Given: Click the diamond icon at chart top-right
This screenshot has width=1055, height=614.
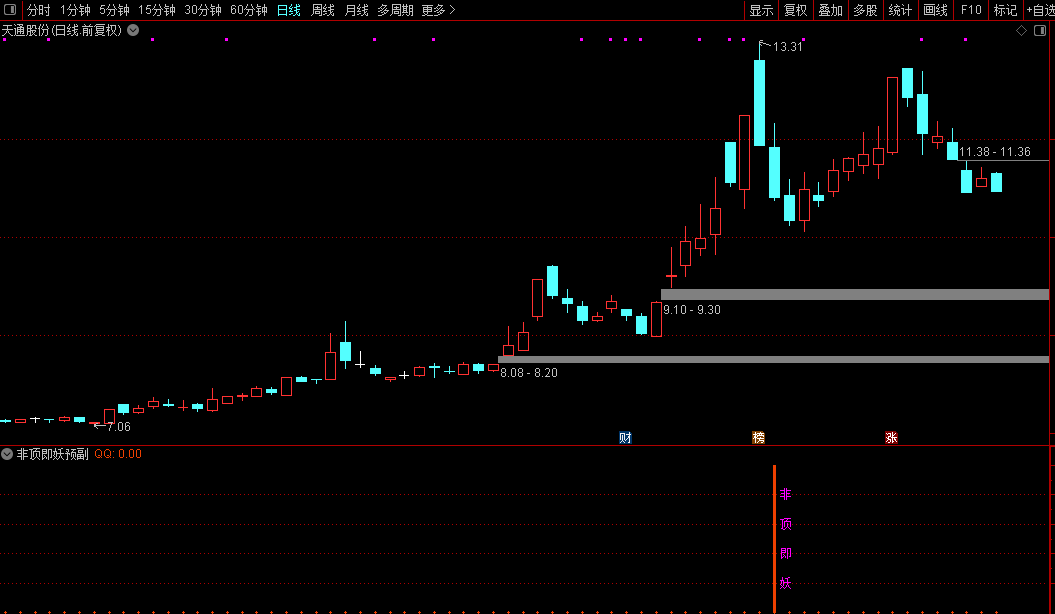Looking at the screenshot, I should [1021, 30].
